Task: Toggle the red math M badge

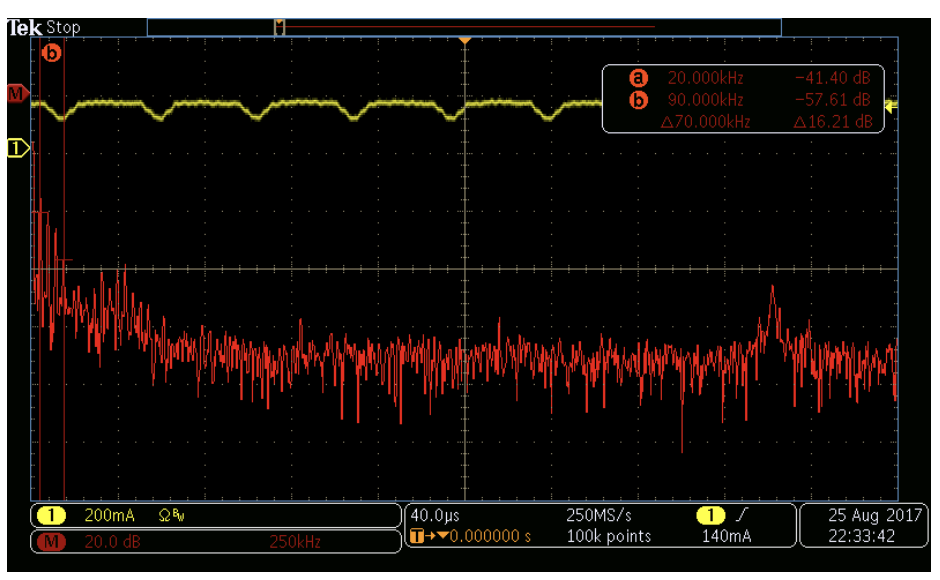Action: pyautogui.click(x=51, y=542)
